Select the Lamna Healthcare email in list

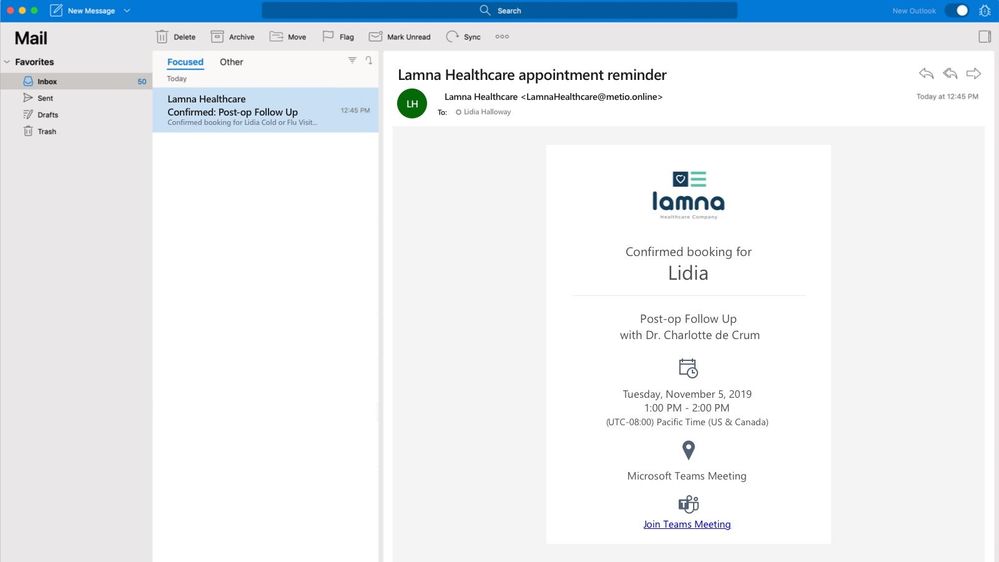coord(265,110)
